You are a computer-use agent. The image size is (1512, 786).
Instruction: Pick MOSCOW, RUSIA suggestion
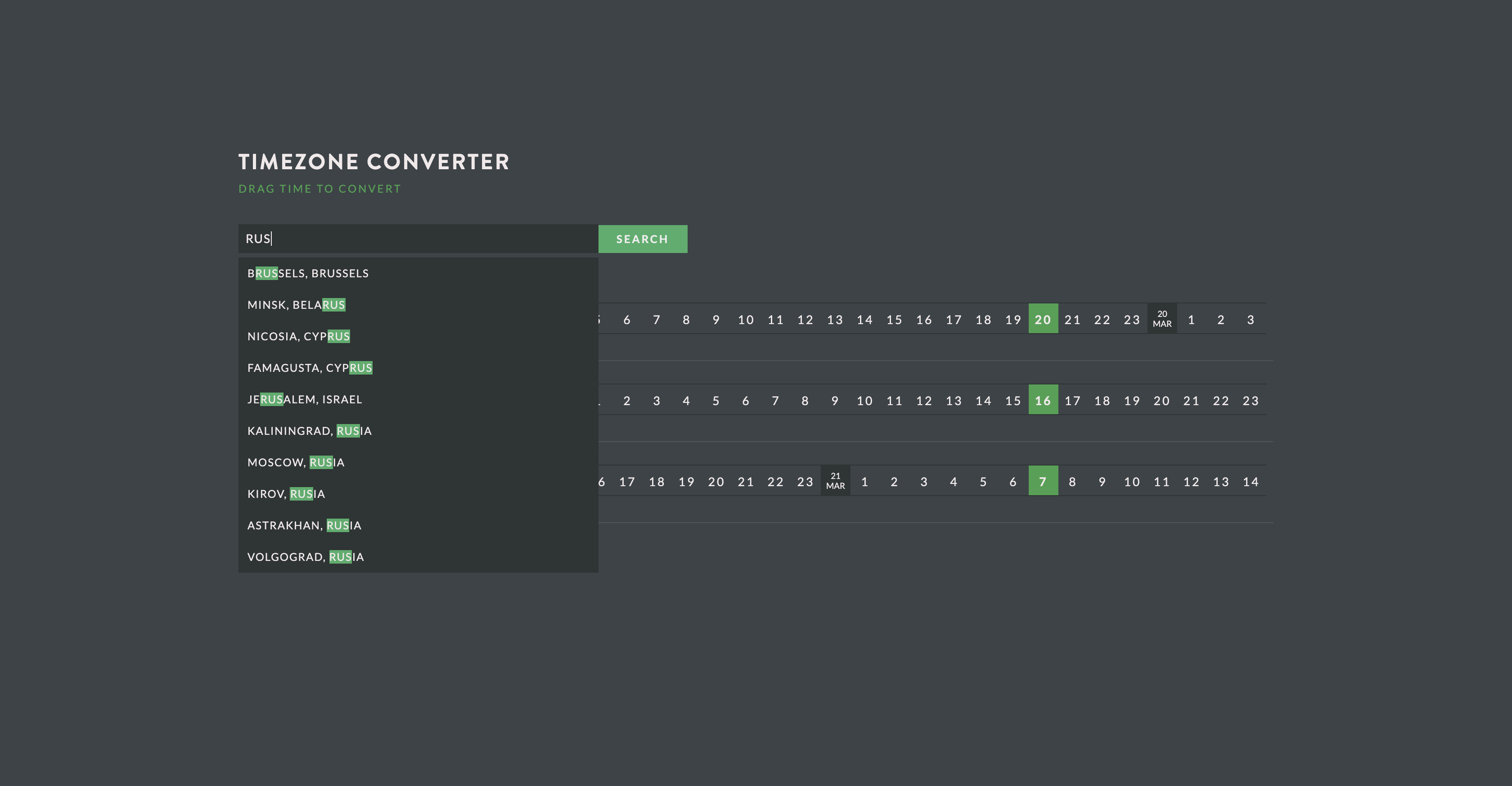[x=295, y=462]
